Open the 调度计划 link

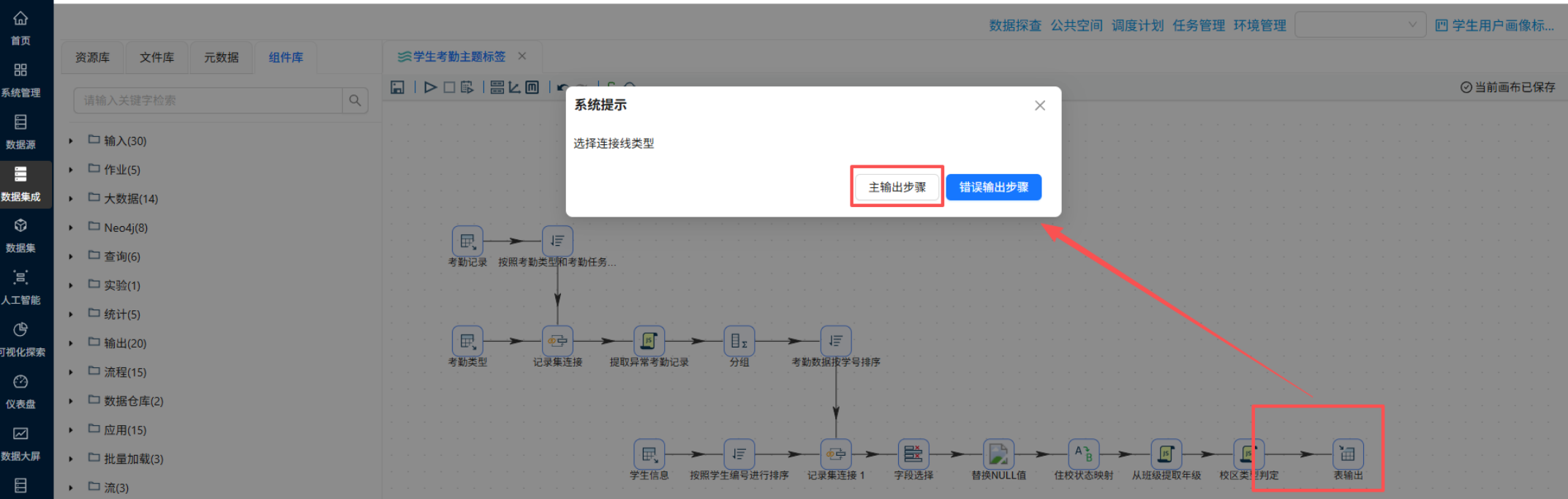[x=1137, y=26]
